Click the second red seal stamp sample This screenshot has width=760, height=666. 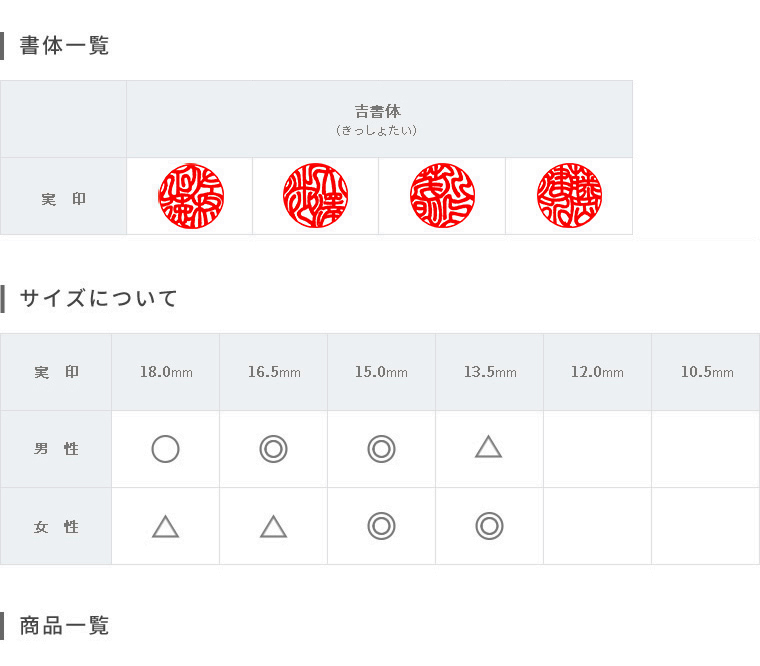[316, 195]
